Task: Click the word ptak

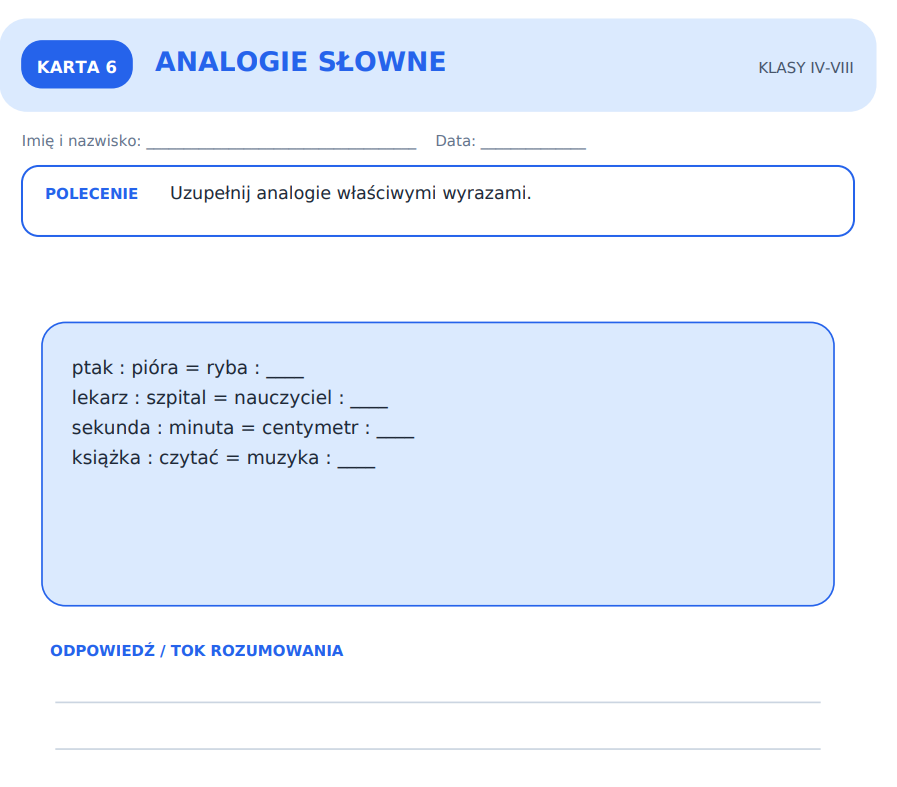Action: click(92, 368)
